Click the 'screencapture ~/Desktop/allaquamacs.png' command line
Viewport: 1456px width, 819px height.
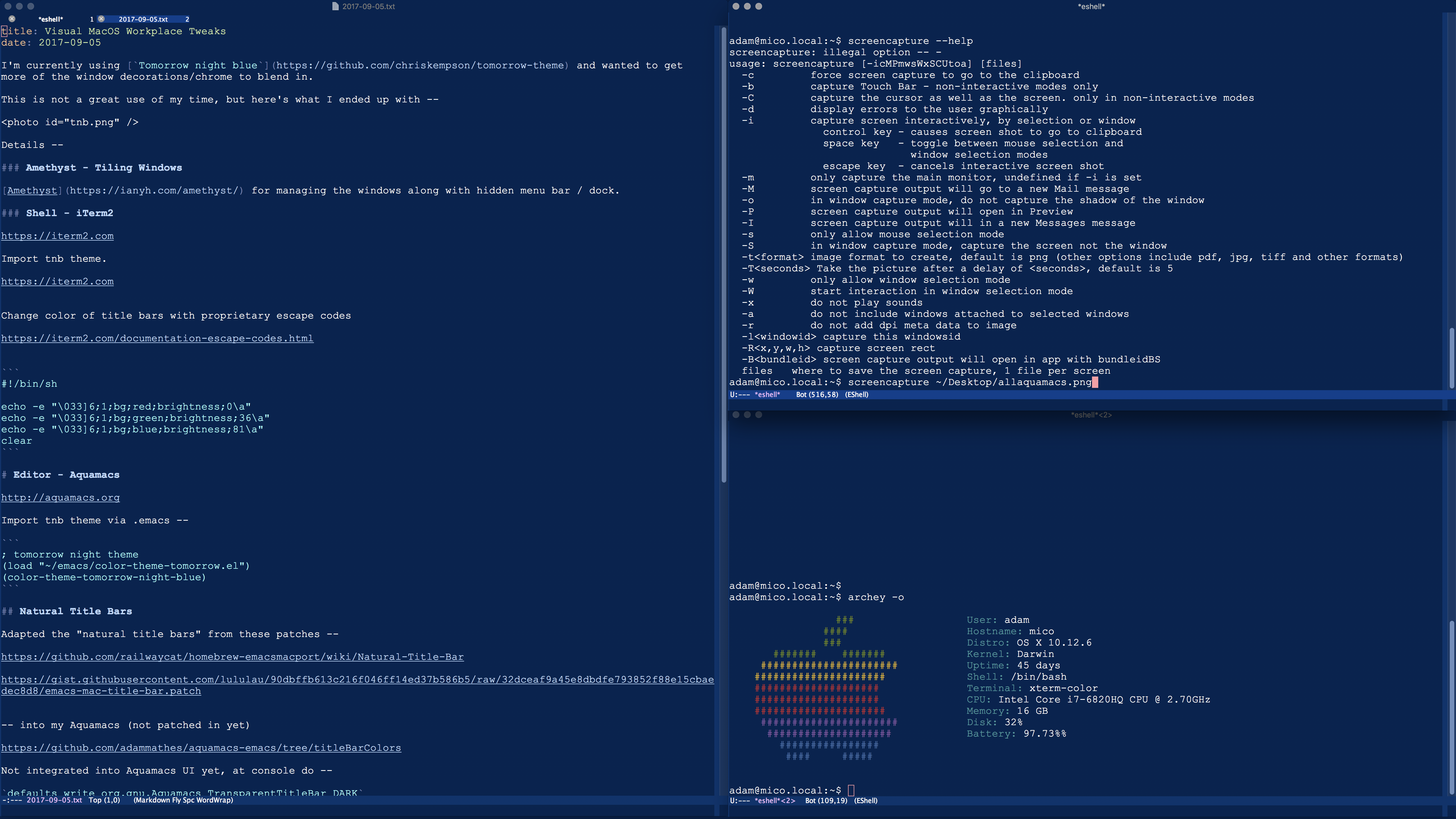tap(969, 383)
